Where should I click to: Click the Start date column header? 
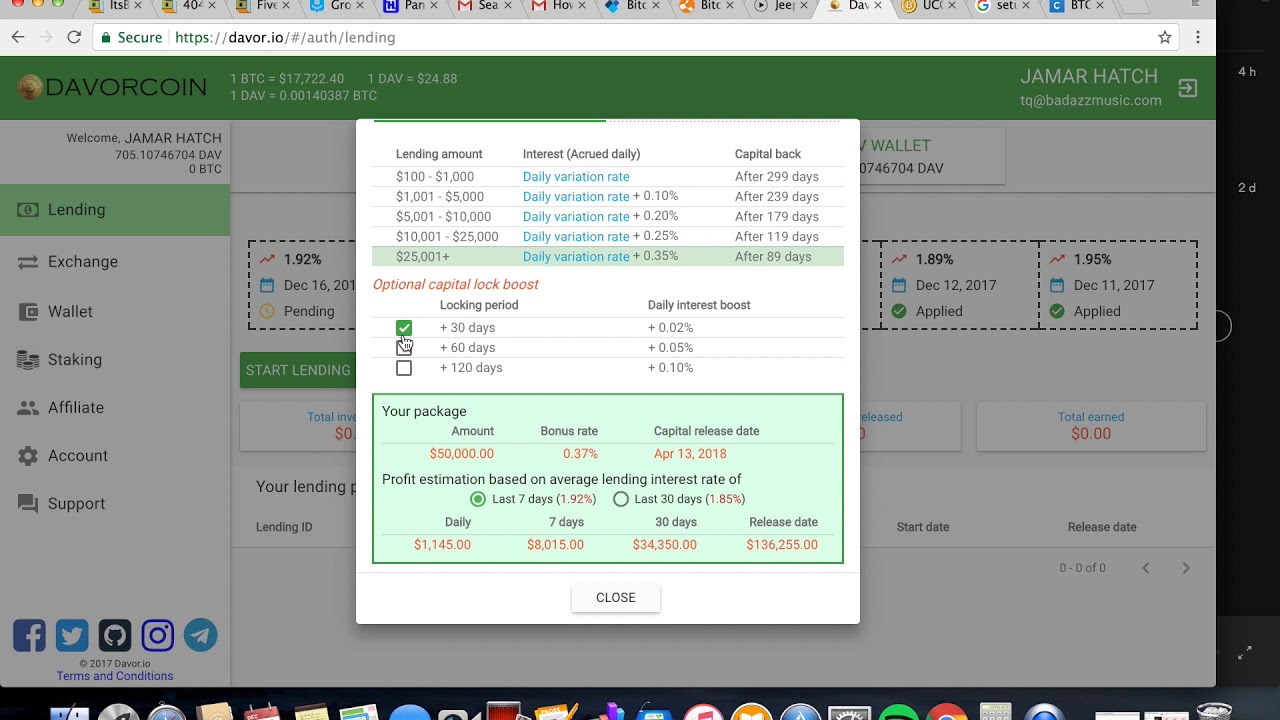(923, 527)
